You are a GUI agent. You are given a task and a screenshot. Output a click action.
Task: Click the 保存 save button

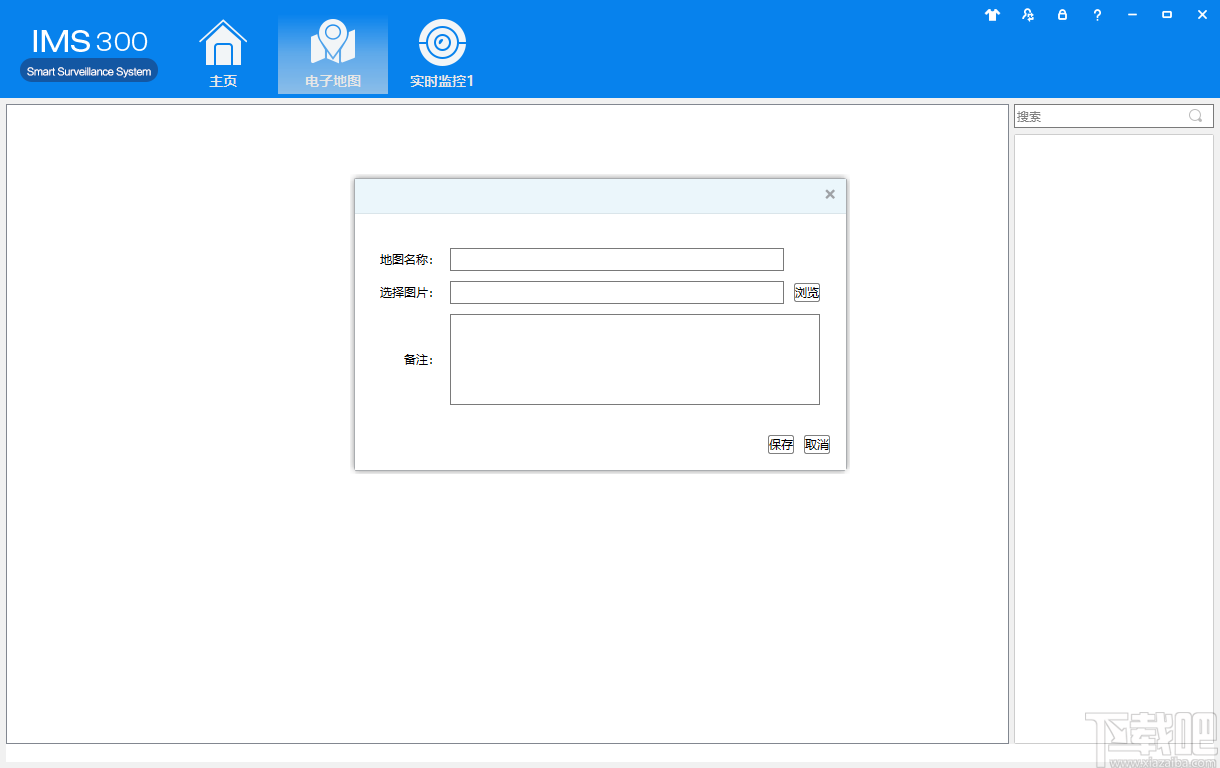coord(780,444)
